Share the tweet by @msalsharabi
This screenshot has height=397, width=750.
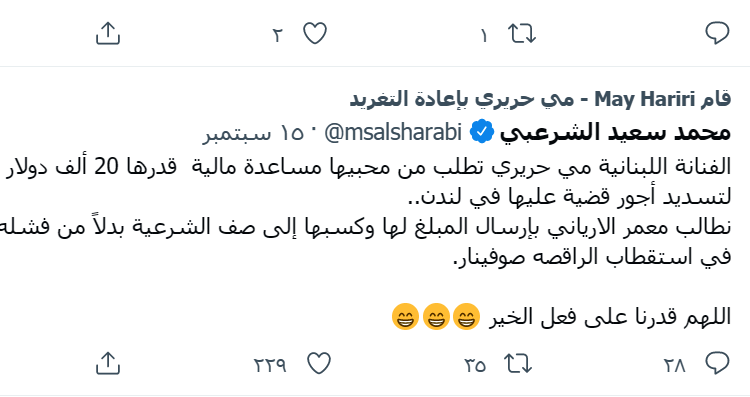(x=108, y=364)
